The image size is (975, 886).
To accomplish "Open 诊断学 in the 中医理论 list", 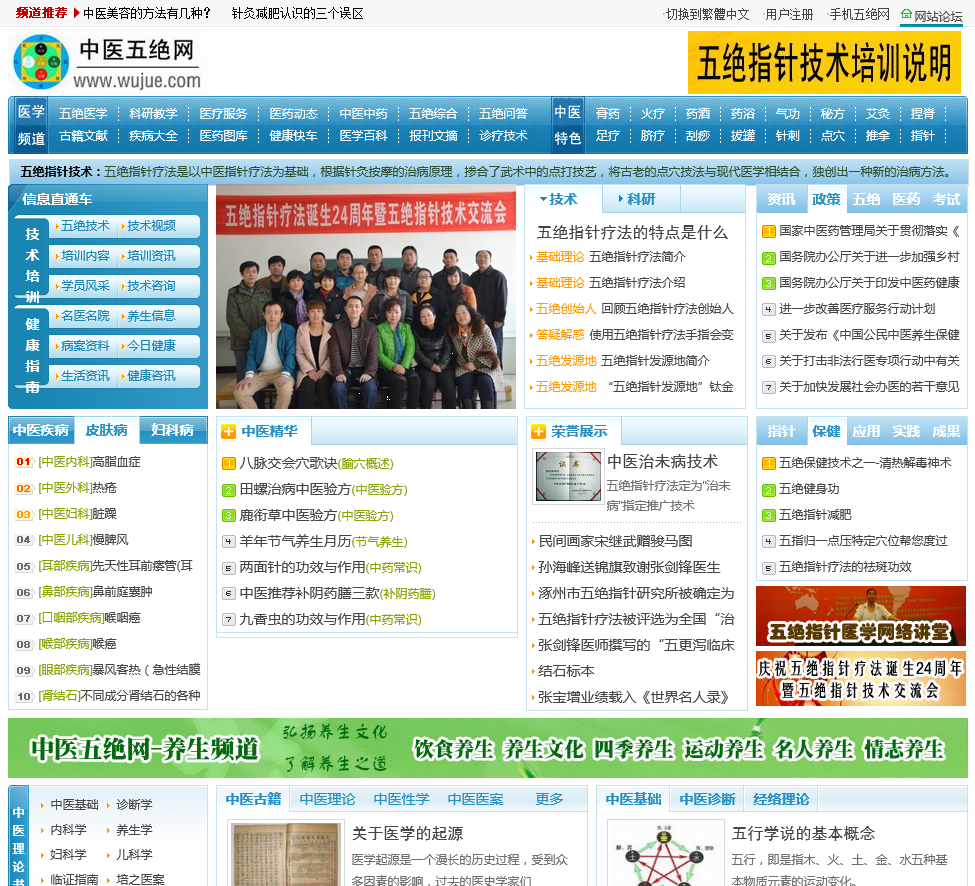I will pyautogui.click(x=134, y=805).
